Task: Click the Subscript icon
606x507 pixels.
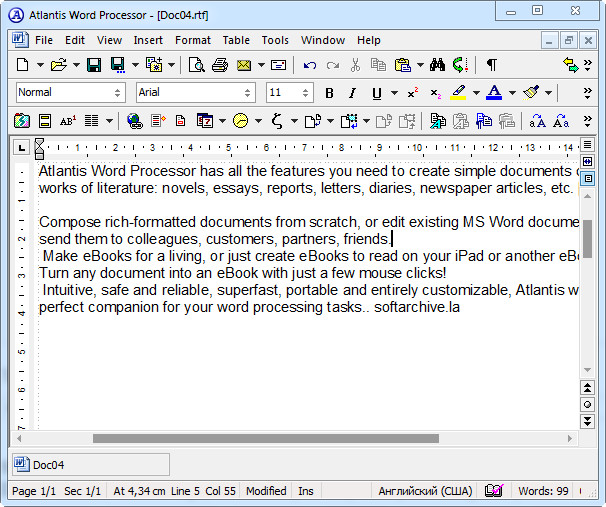Action: click(x=435, y=93)
